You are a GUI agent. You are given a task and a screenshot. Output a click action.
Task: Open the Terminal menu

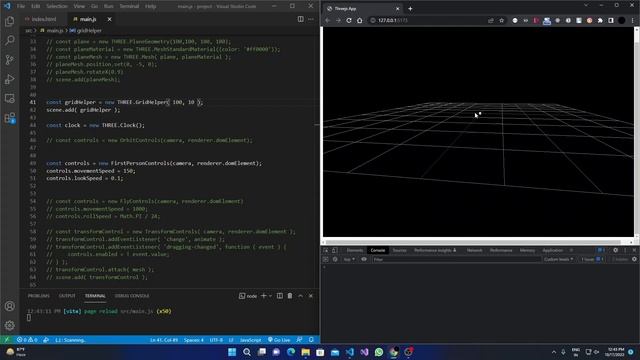(x=129, y=6)
